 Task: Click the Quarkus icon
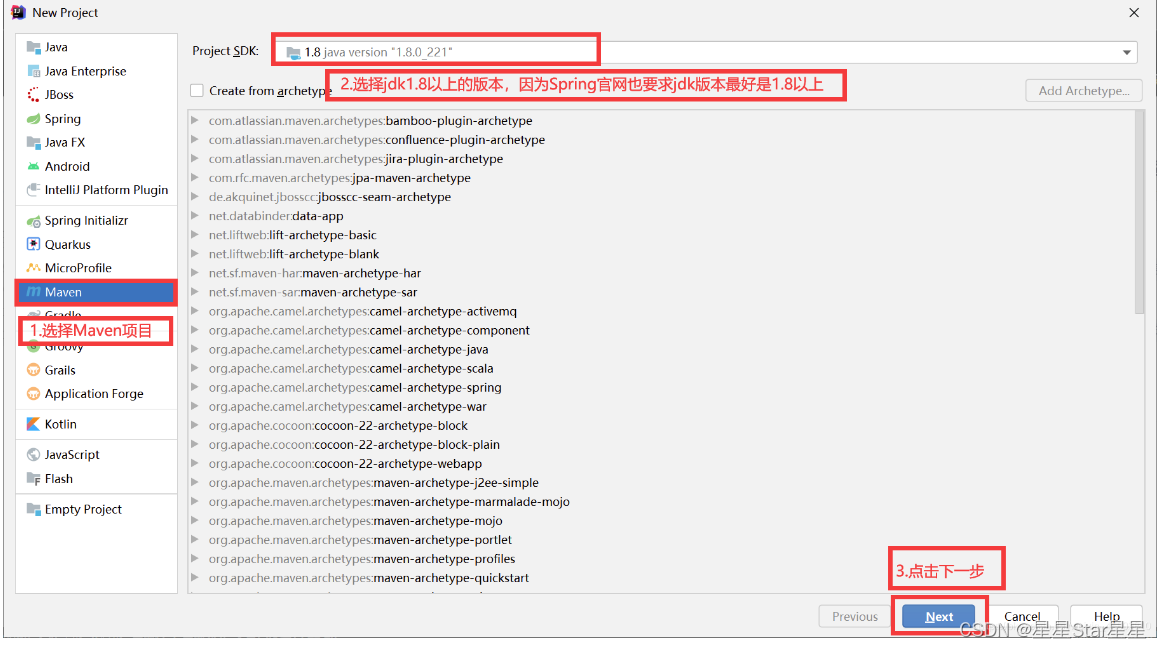33,245
